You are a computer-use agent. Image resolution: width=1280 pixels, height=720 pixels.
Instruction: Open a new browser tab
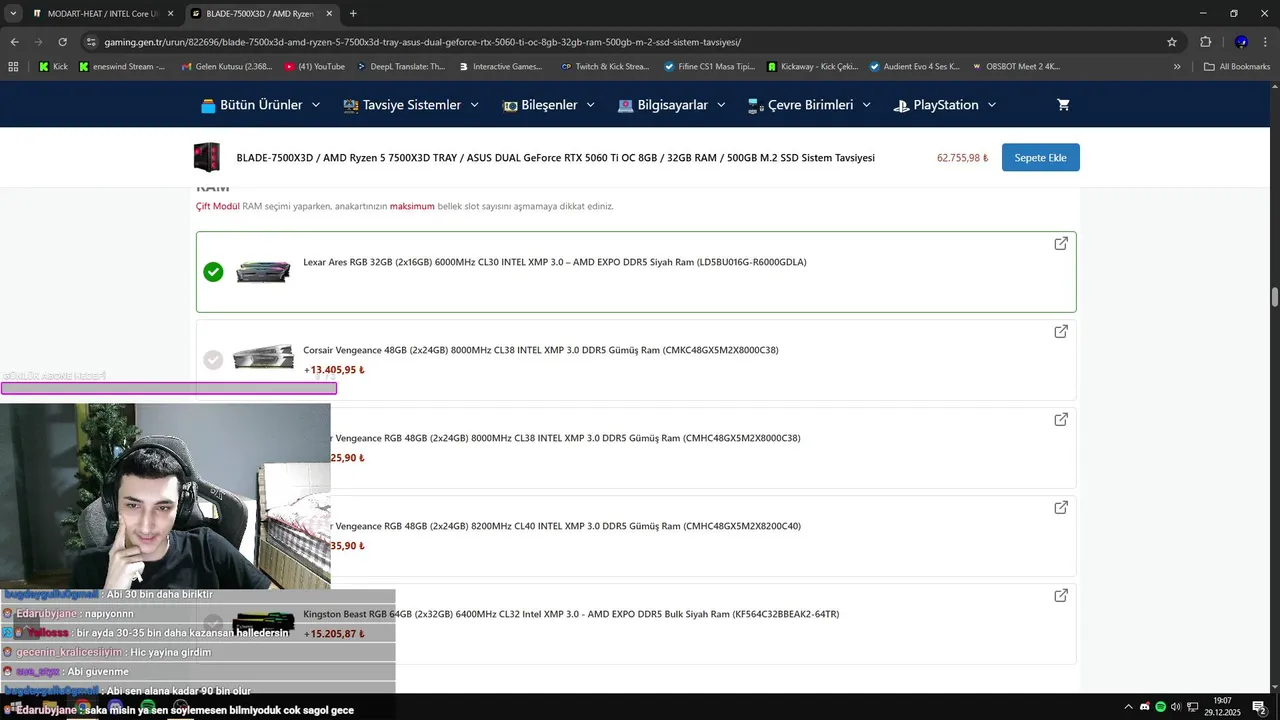353,14
